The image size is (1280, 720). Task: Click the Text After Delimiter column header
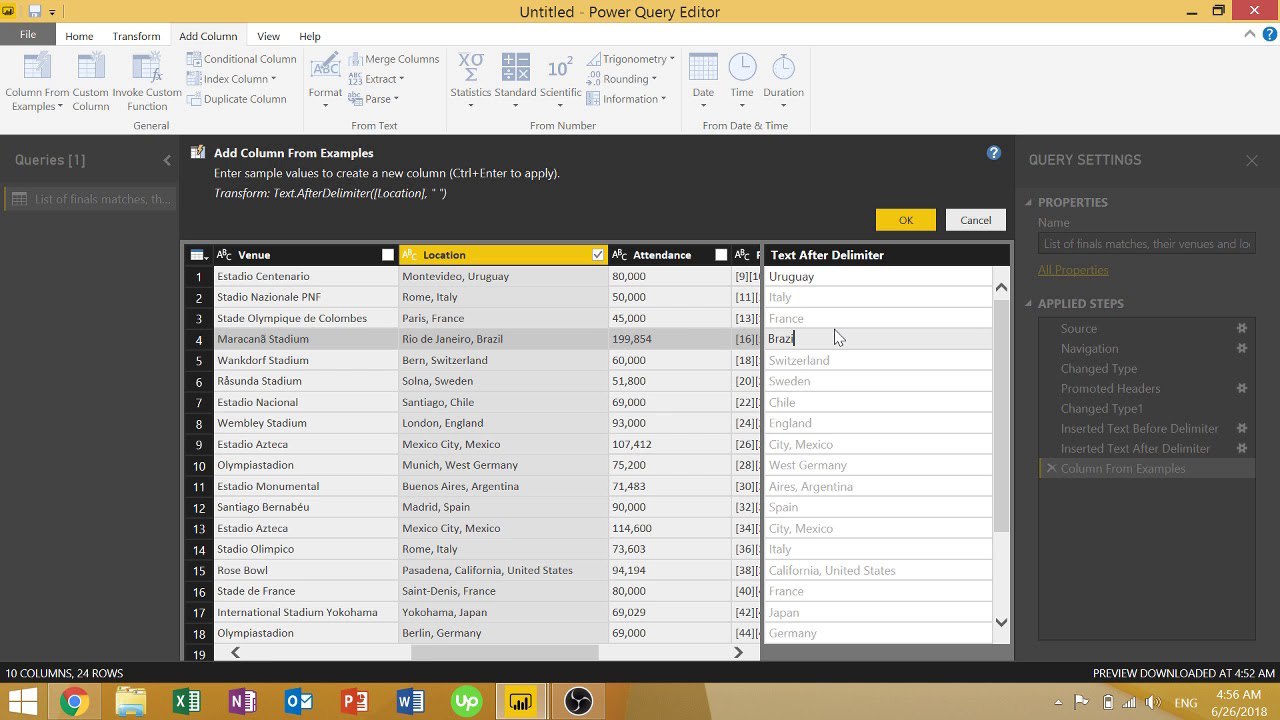point(886,255)
